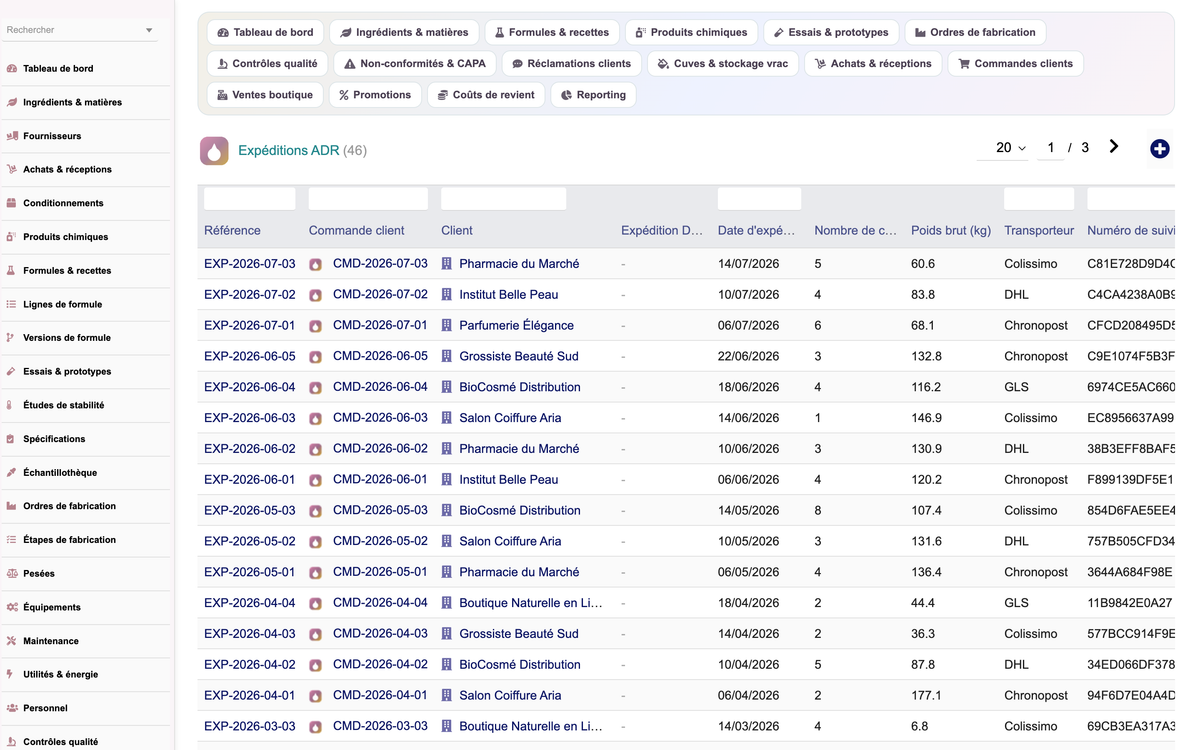Sort by the Transporteur column header
This screenshot has height=750, width=1200.
coord(1039,231)
